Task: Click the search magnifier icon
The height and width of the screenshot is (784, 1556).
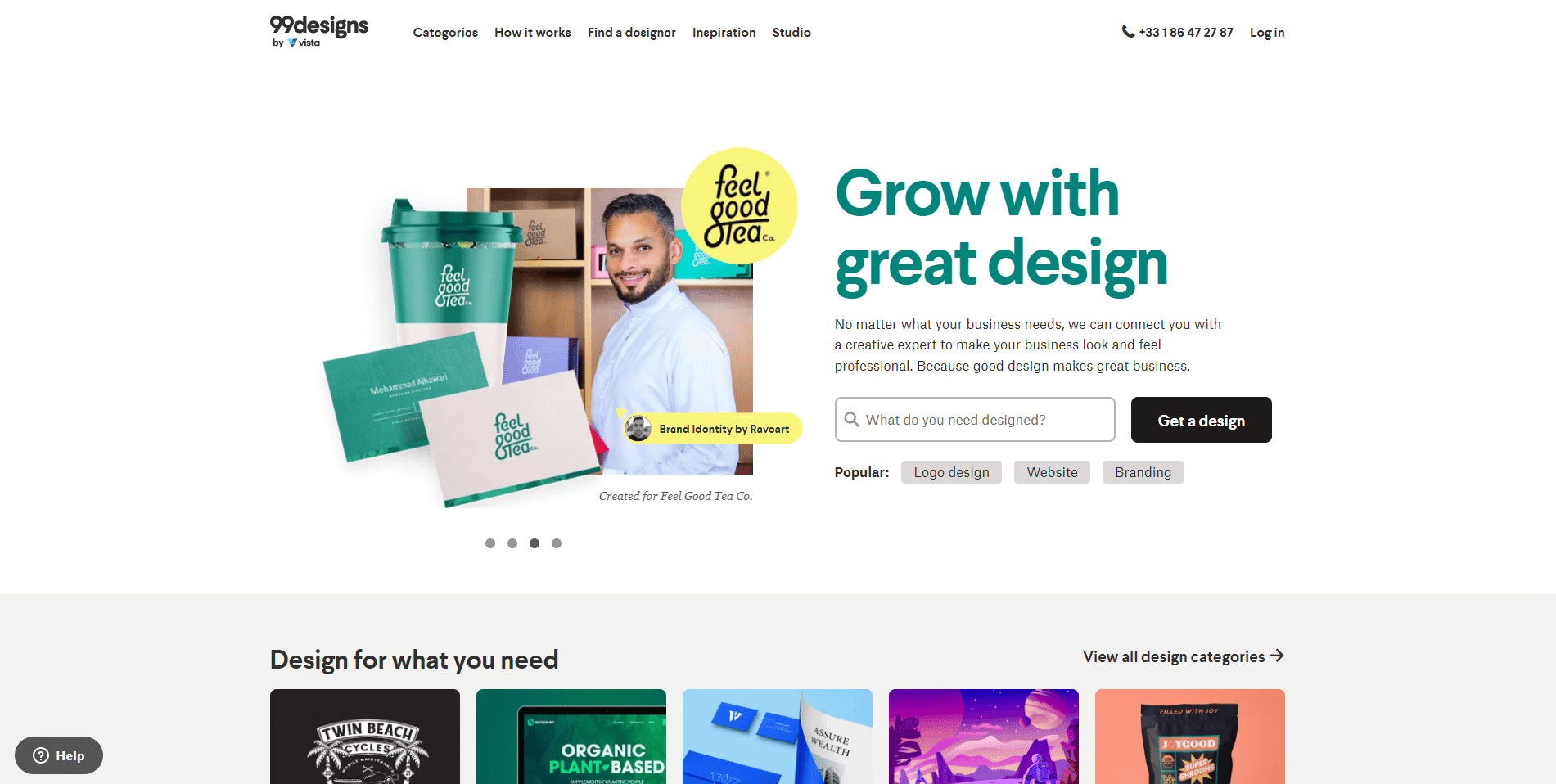Action: coord(851,419)
